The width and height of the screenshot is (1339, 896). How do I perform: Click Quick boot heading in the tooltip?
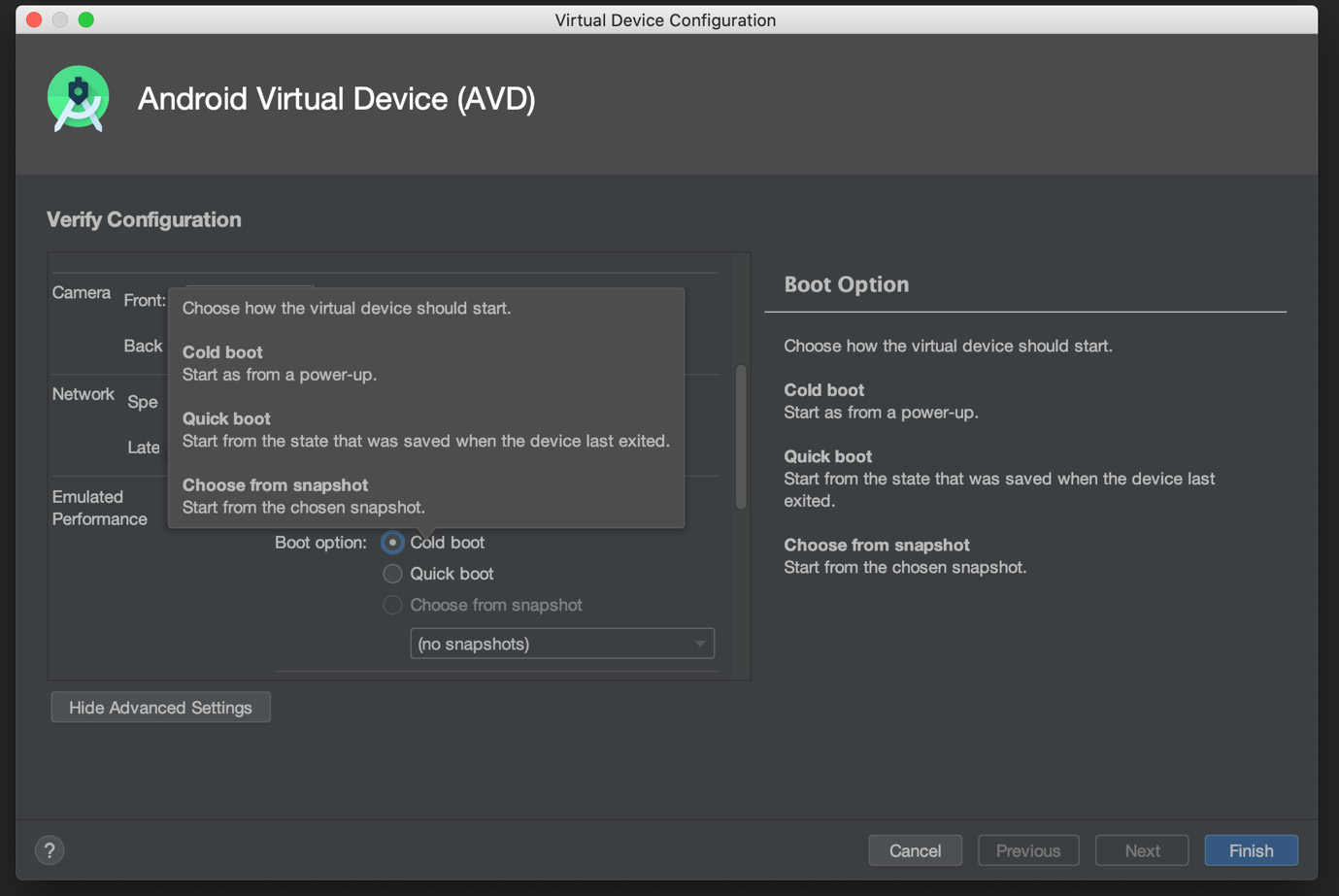226,418
